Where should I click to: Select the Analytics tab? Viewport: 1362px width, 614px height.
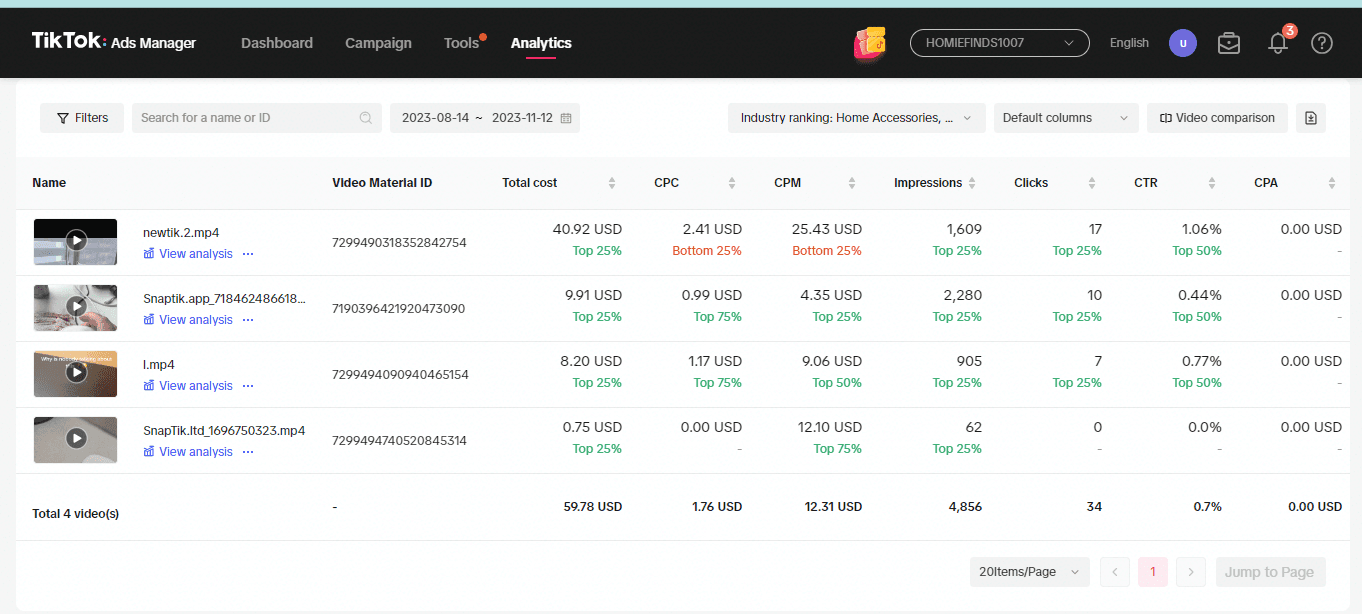click(541, 43)
